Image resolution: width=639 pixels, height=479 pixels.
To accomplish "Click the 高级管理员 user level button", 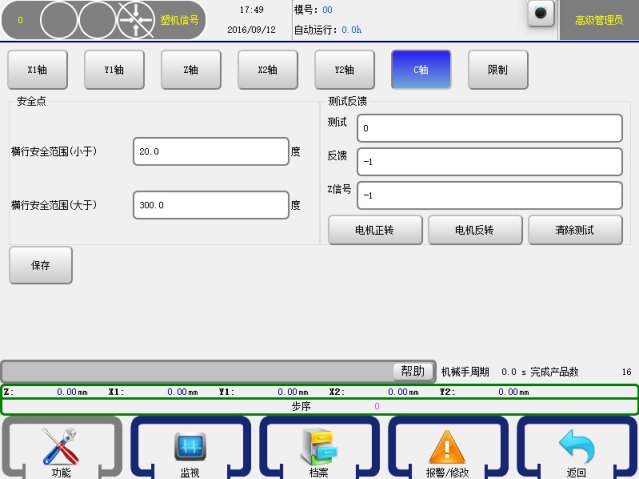I will click(x=599, y=20).
